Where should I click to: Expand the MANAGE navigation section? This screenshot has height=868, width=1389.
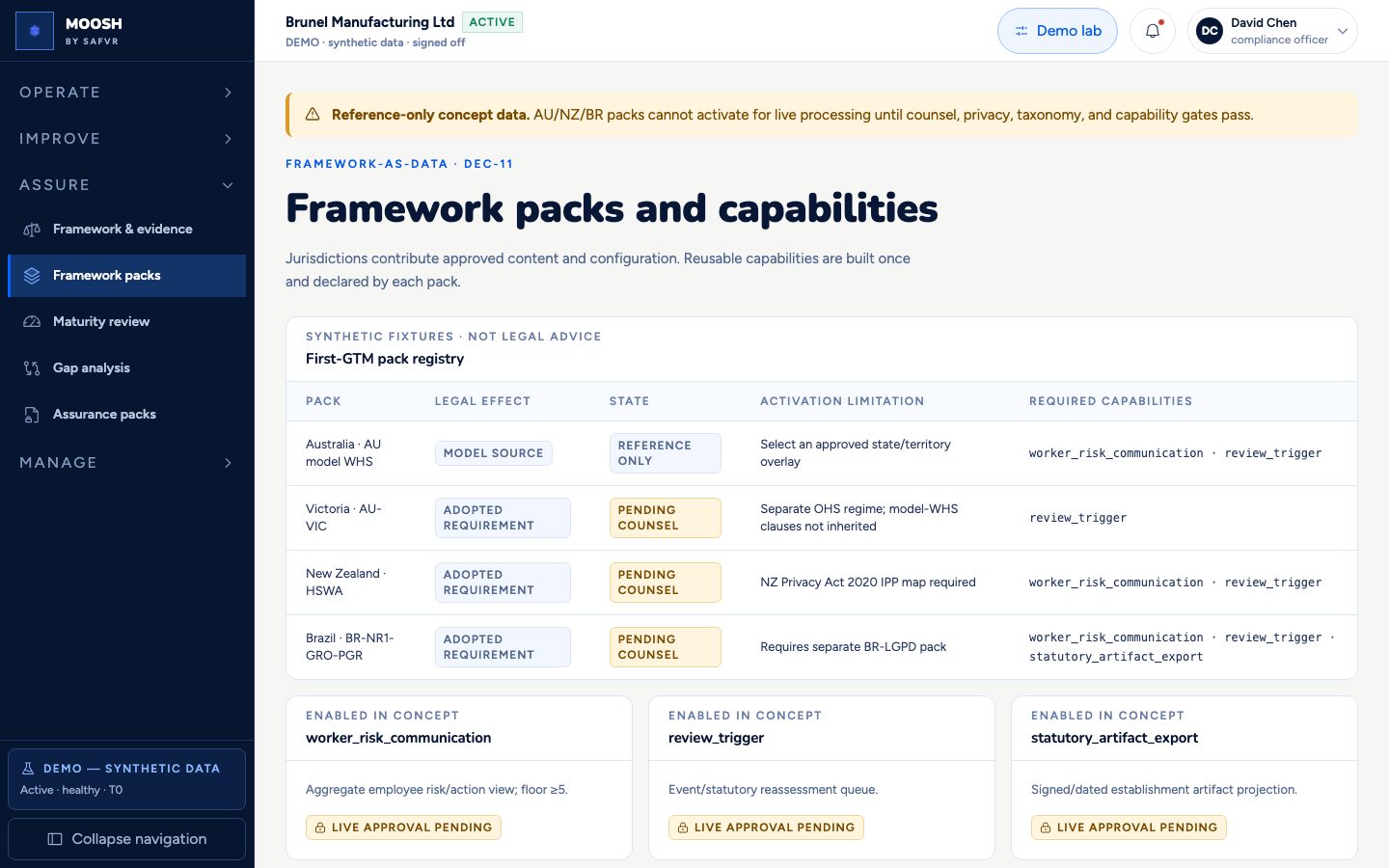coord(126,463)
